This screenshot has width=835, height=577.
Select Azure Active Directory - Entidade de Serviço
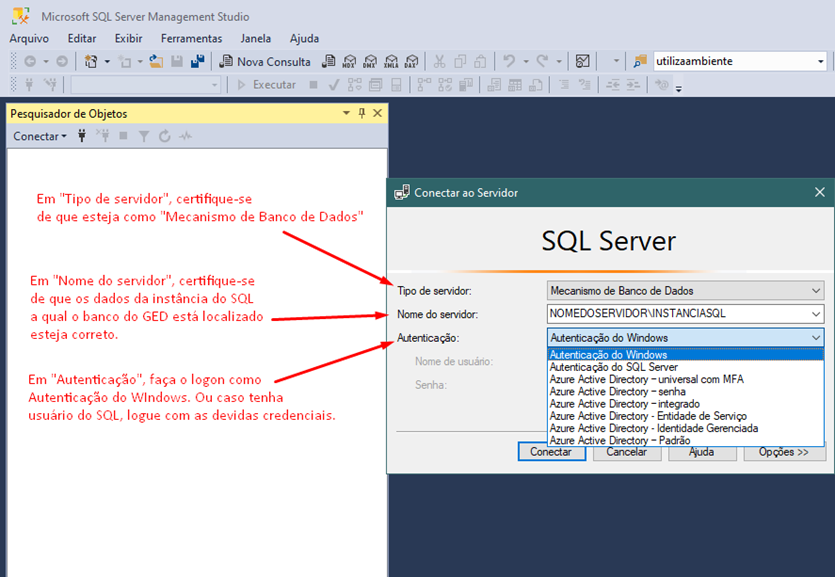(x=685, y=416)
